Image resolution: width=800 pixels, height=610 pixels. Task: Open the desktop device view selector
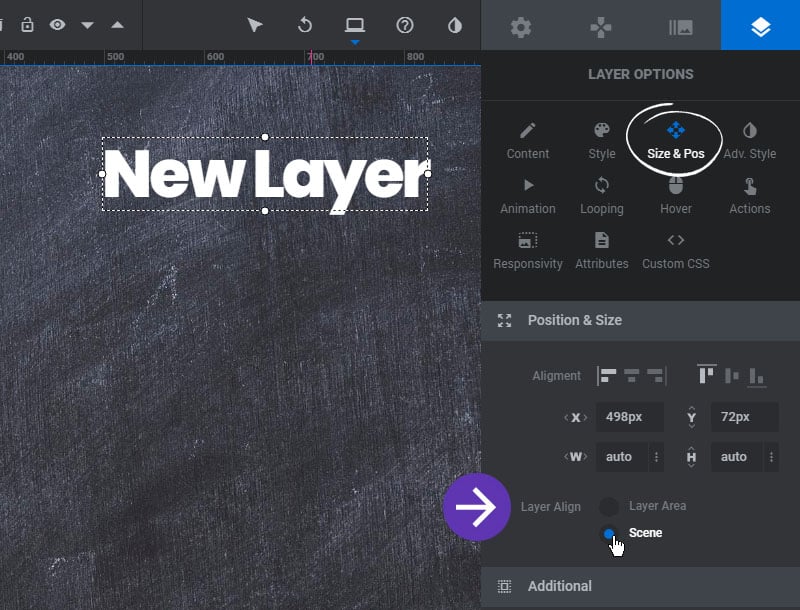355,24
